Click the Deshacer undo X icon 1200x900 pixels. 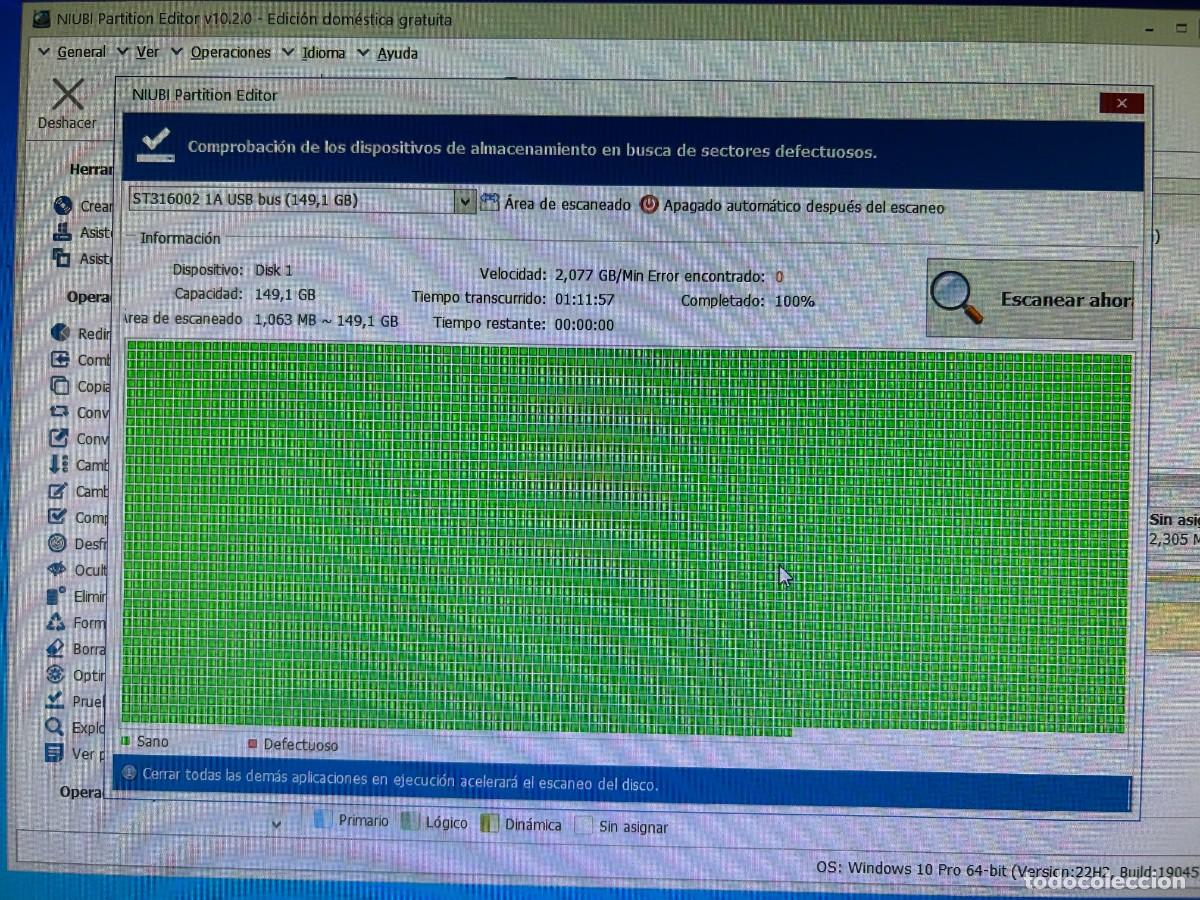click(x=68, y=95)
